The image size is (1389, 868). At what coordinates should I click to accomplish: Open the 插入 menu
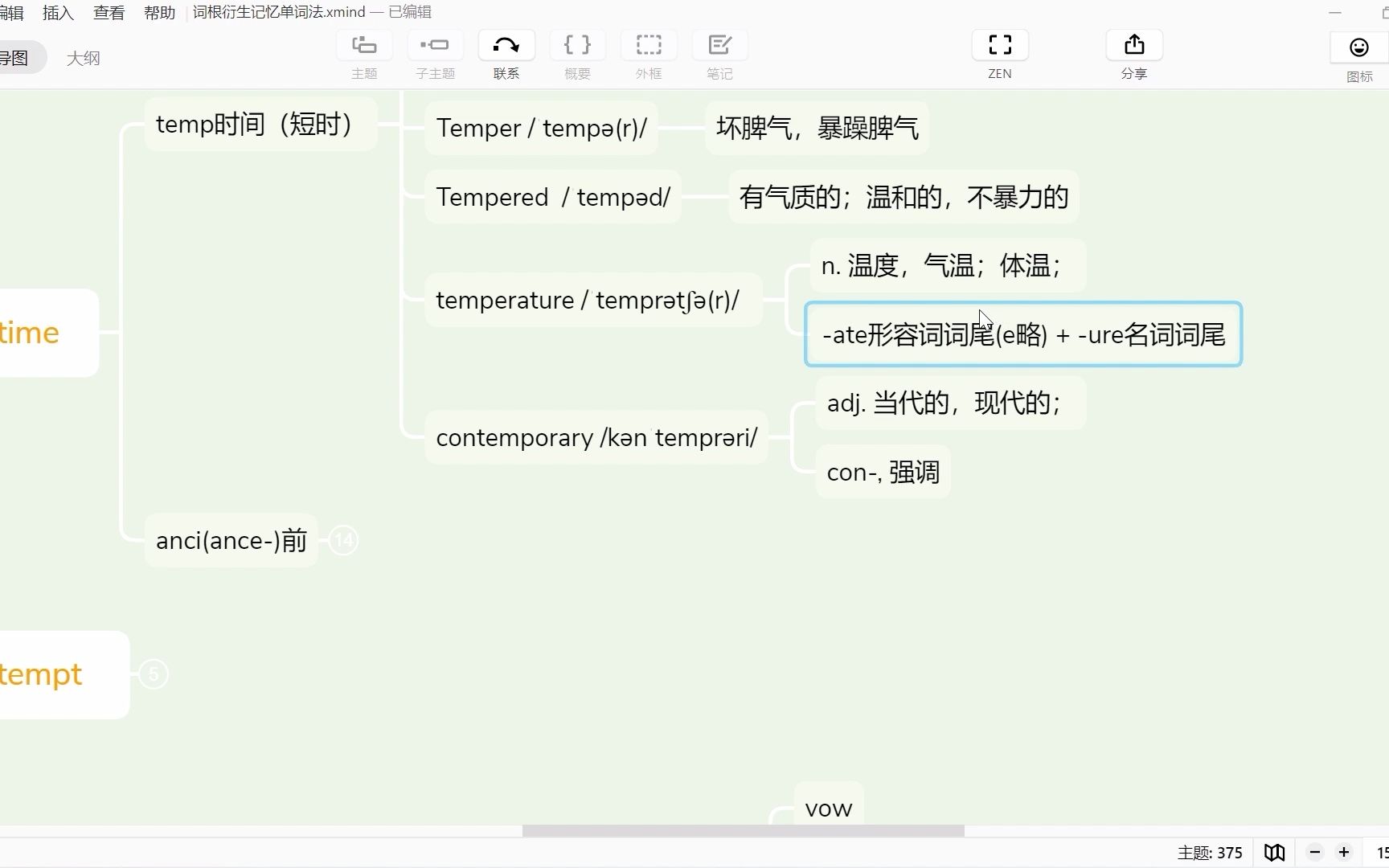click(x=58, y=12)
